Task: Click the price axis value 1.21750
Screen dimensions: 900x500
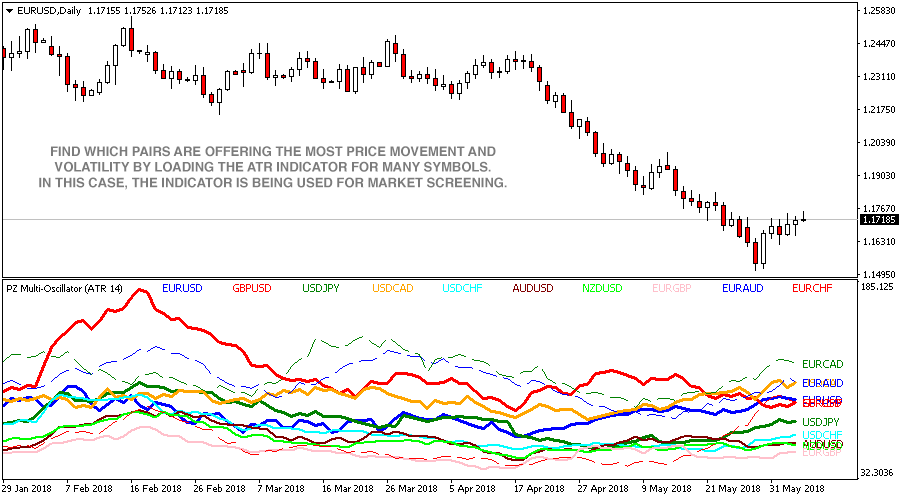Action: (879, 110)
